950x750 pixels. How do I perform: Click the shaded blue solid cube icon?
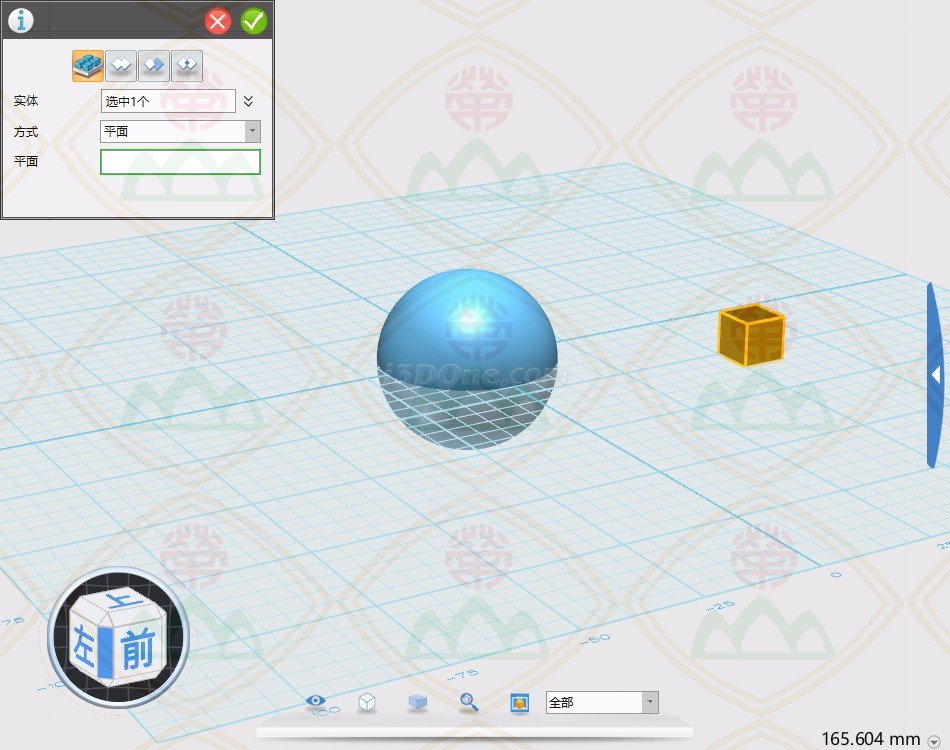tap(417, 702)
